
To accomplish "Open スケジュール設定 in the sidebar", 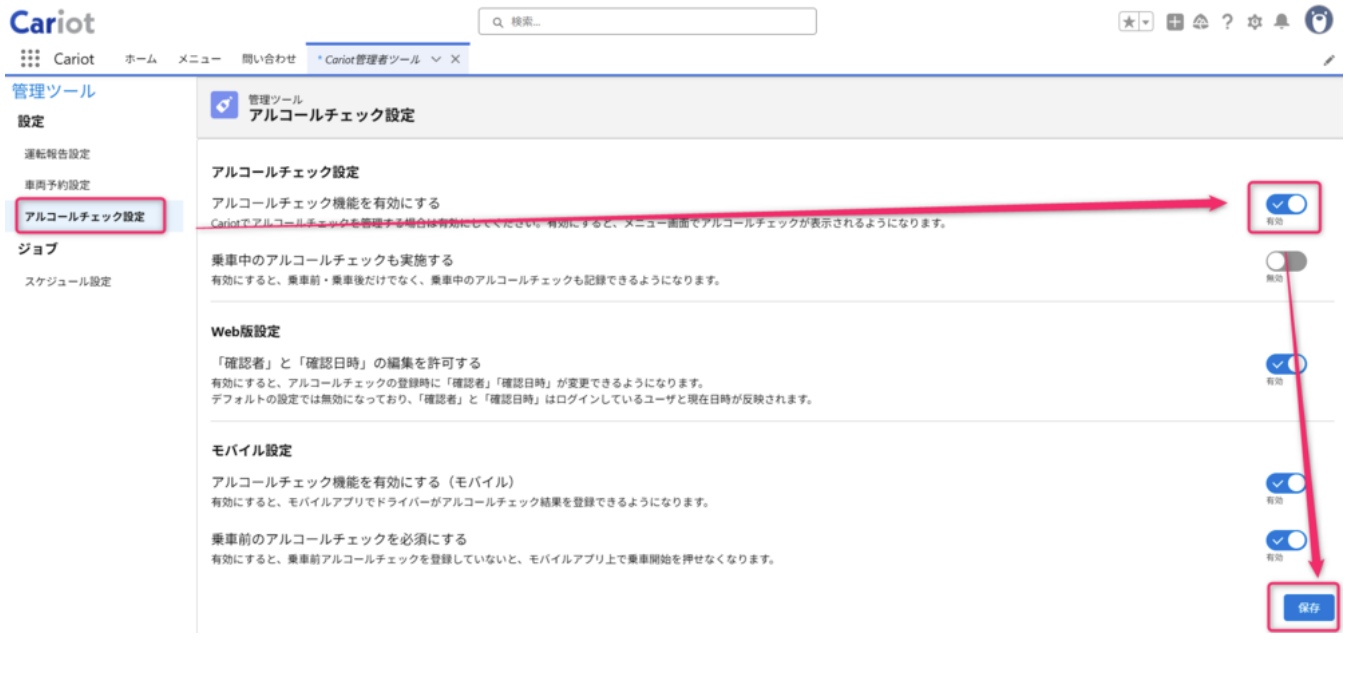I will (x=68, y=281).
